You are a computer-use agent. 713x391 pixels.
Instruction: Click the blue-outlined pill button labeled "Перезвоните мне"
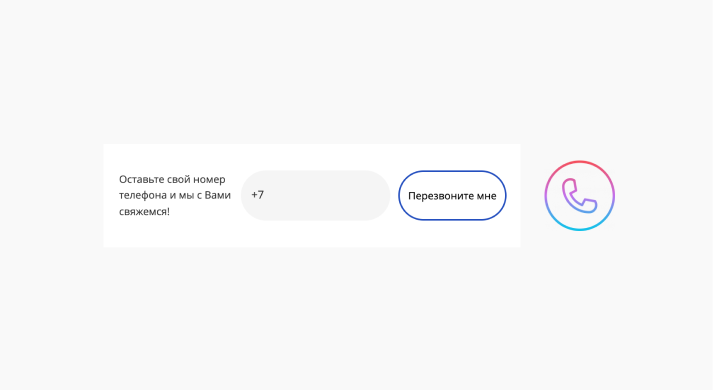click(x=452, y=196)
